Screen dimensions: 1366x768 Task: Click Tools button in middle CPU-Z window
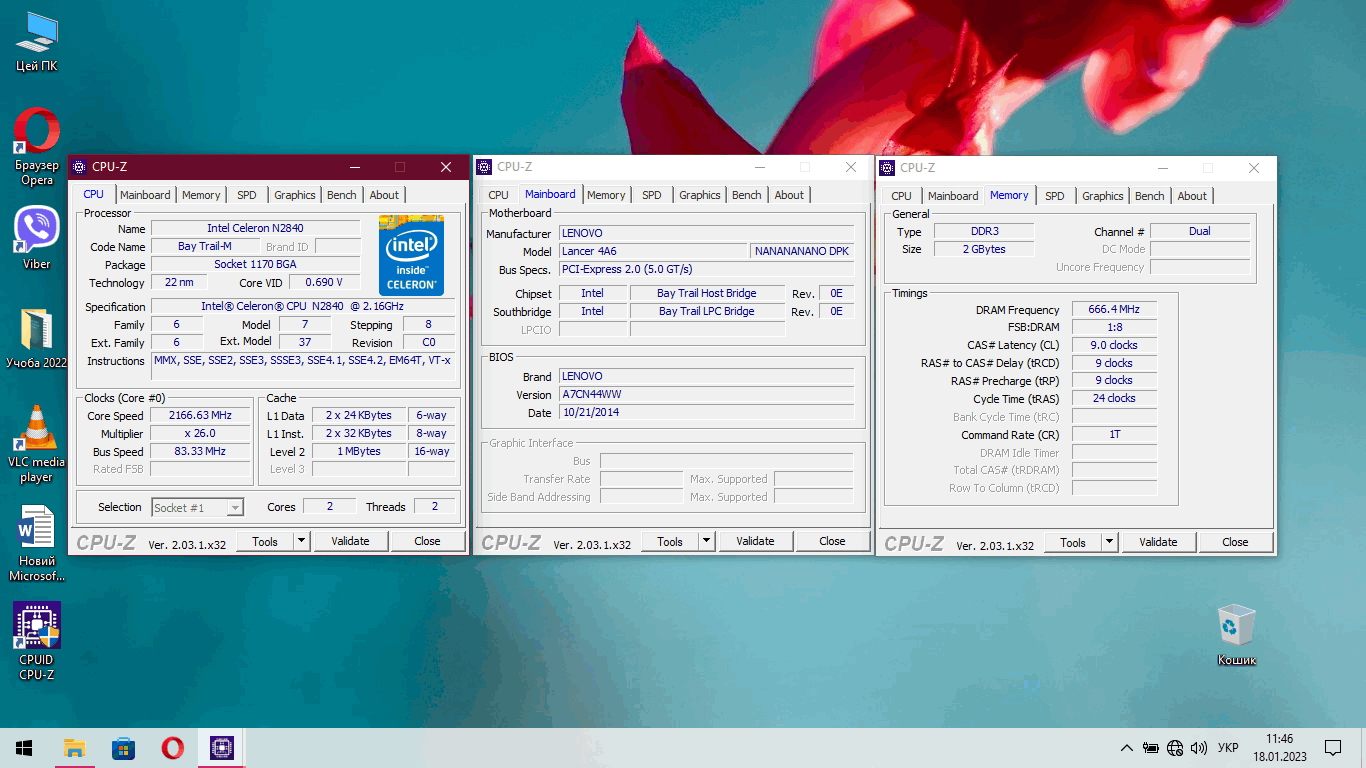pos(670,541)
